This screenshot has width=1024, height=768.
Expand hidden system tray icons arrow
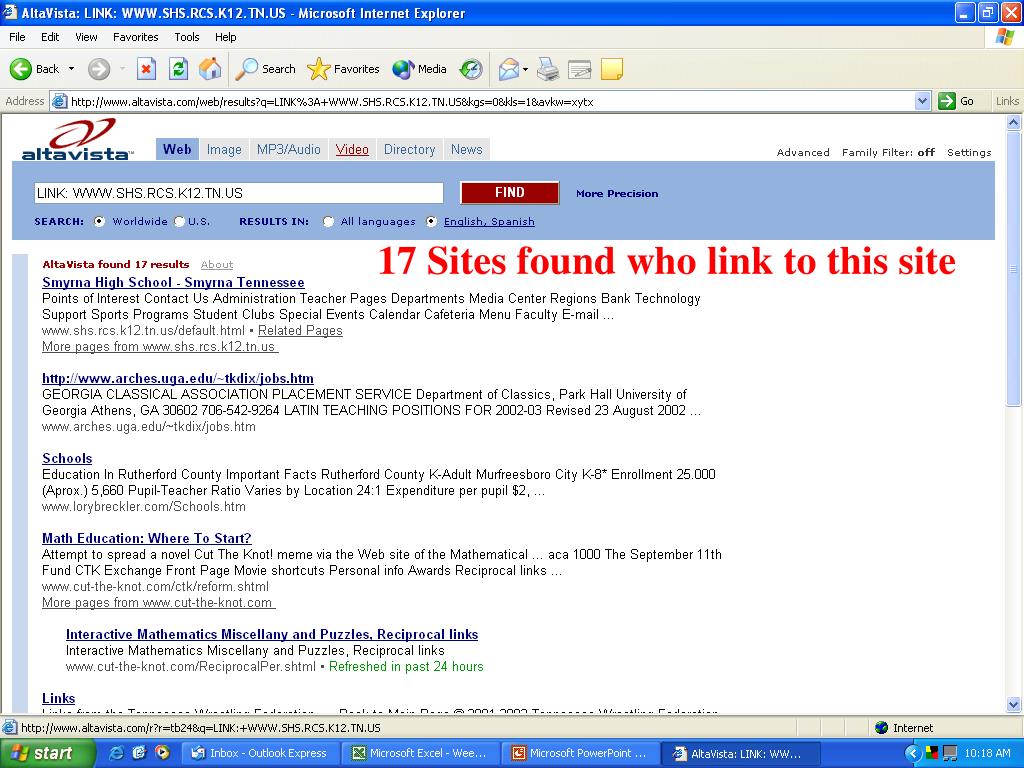pyautogui.click(x=912, y=754)
